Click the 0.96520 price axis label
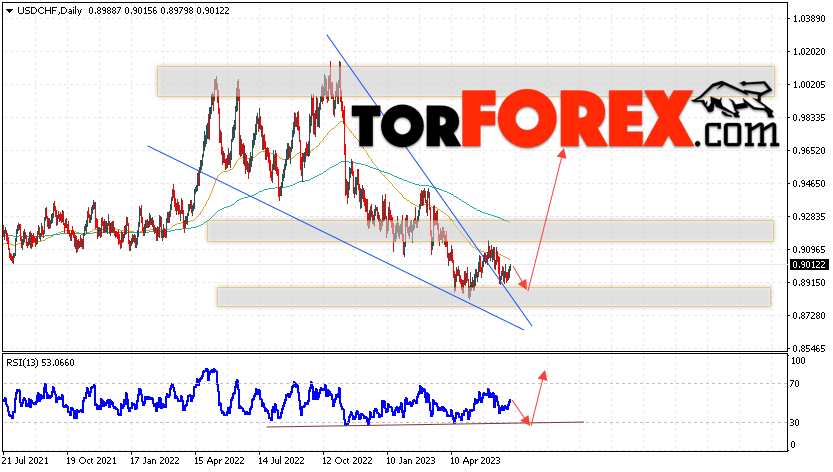 [809, 150]
